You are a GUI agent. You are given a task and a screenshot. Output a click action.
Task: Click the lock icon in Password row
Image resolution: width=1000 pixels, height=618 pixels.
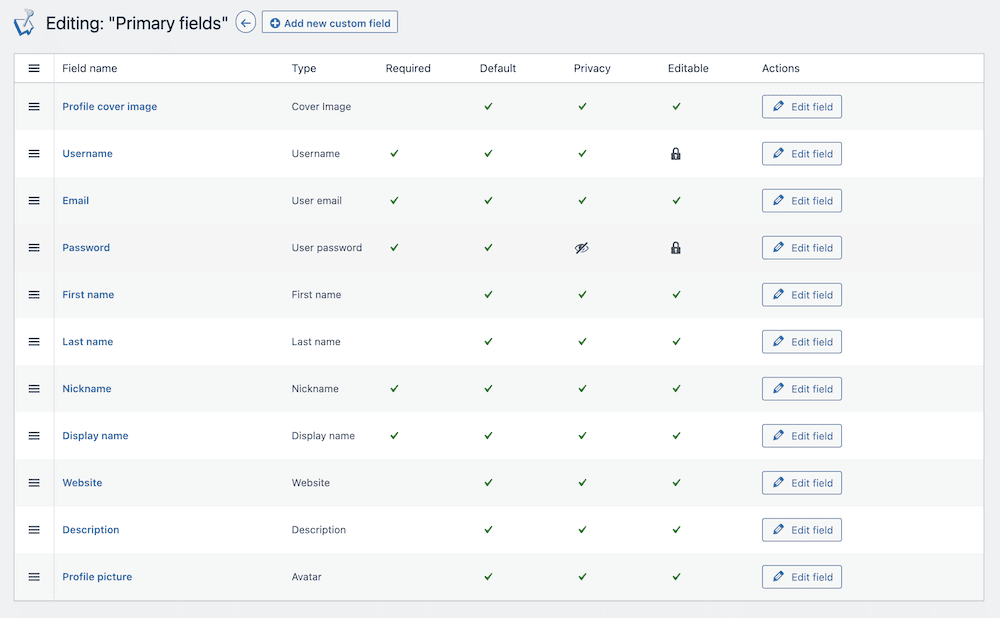675,247
